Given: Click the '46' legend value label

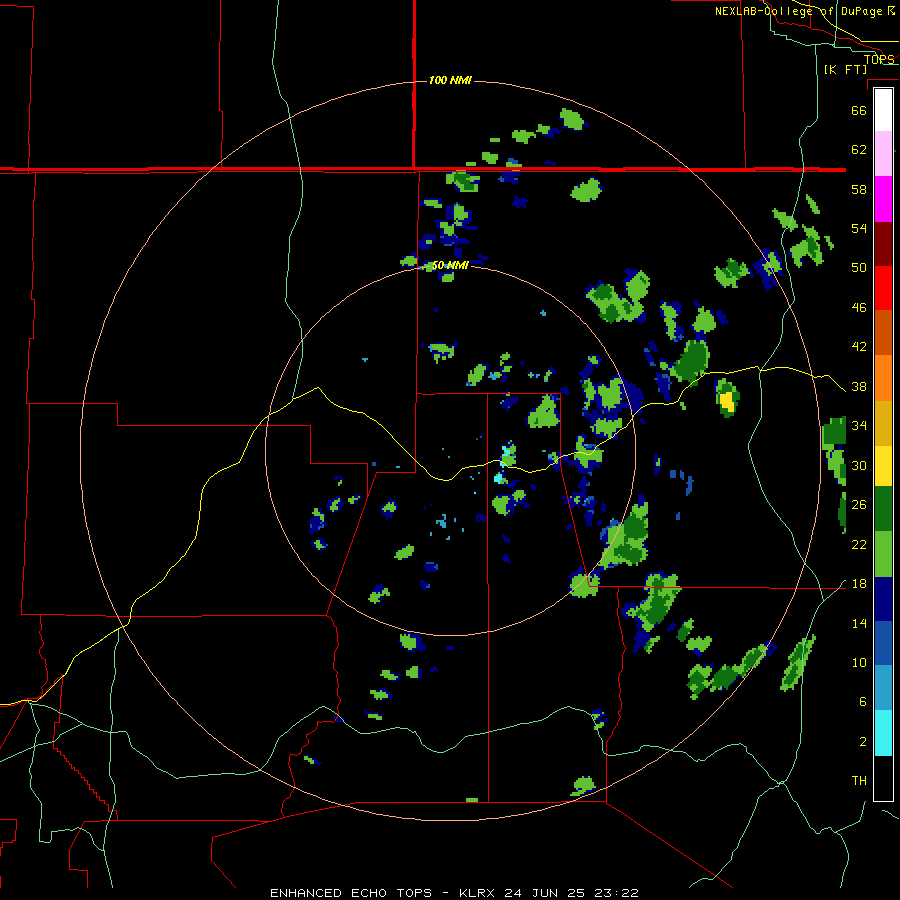Looking at the screenshot, I should coord(859,308).
